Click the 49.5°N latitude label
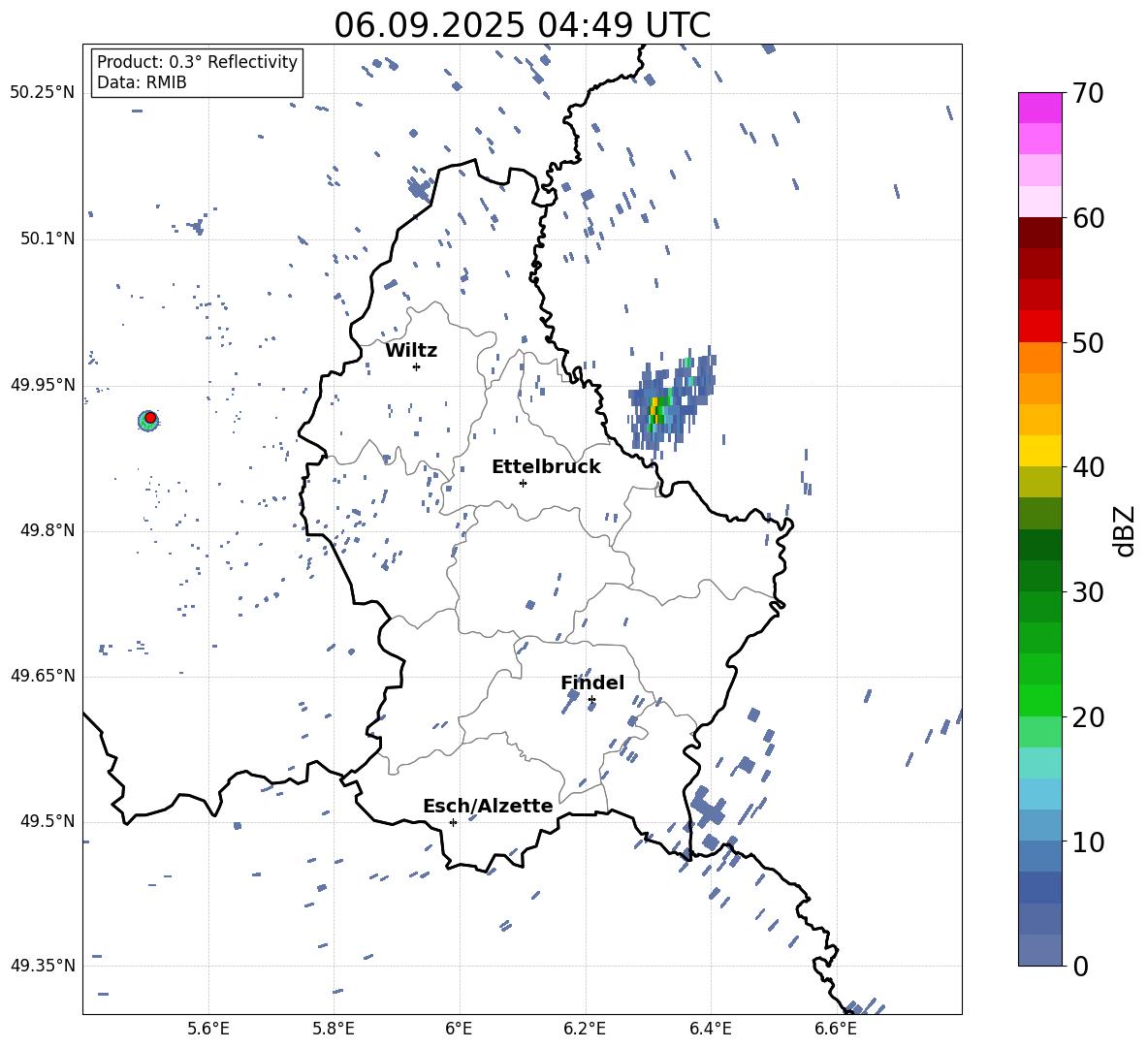 point(48,821)
